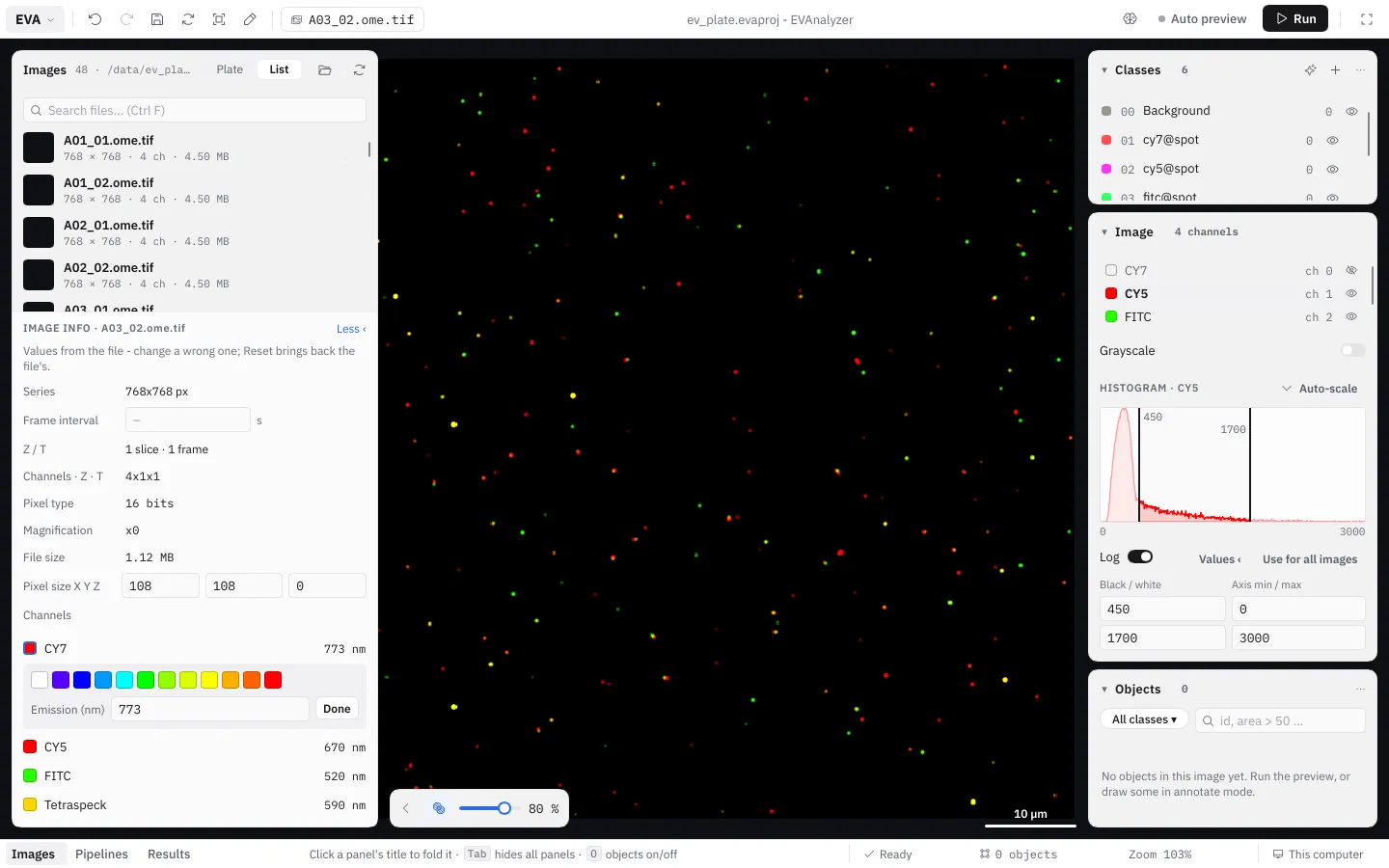Select the pencil annotate icon in top toolbar
Screen dimensions: 1389x868
[x=250, y=19]
